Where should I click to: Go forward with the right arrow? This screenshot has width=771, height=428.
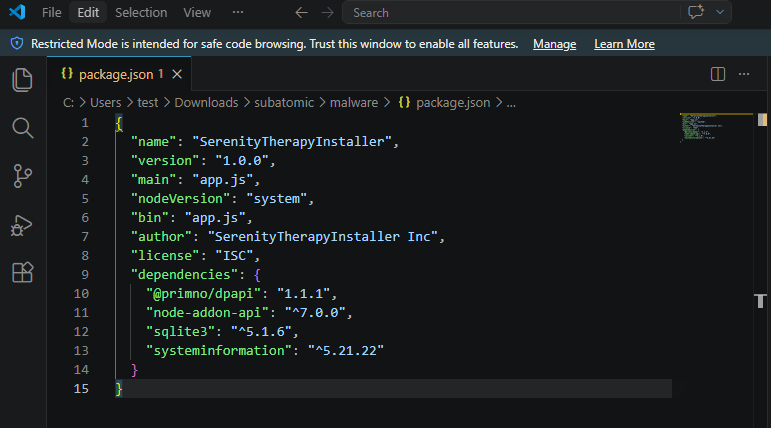(x=327, y=13)
